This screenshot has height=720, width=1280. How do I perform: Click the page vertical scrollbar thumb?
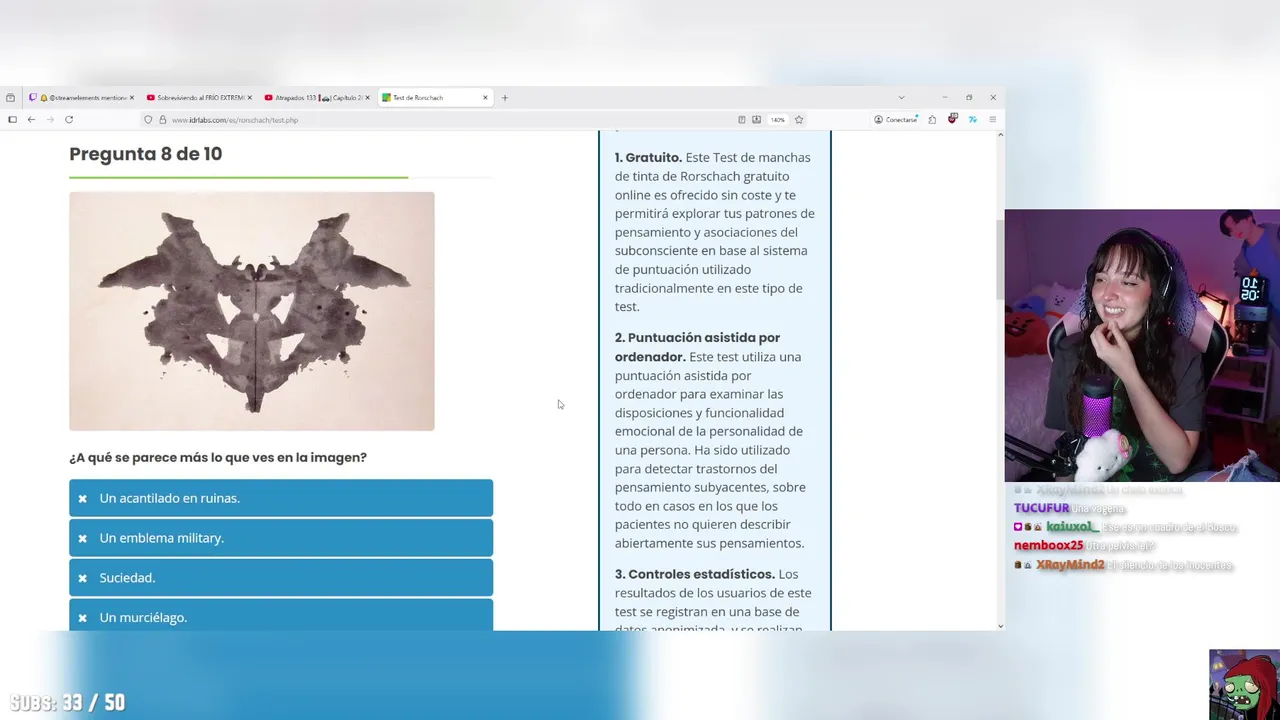[x=1000, y=258]
